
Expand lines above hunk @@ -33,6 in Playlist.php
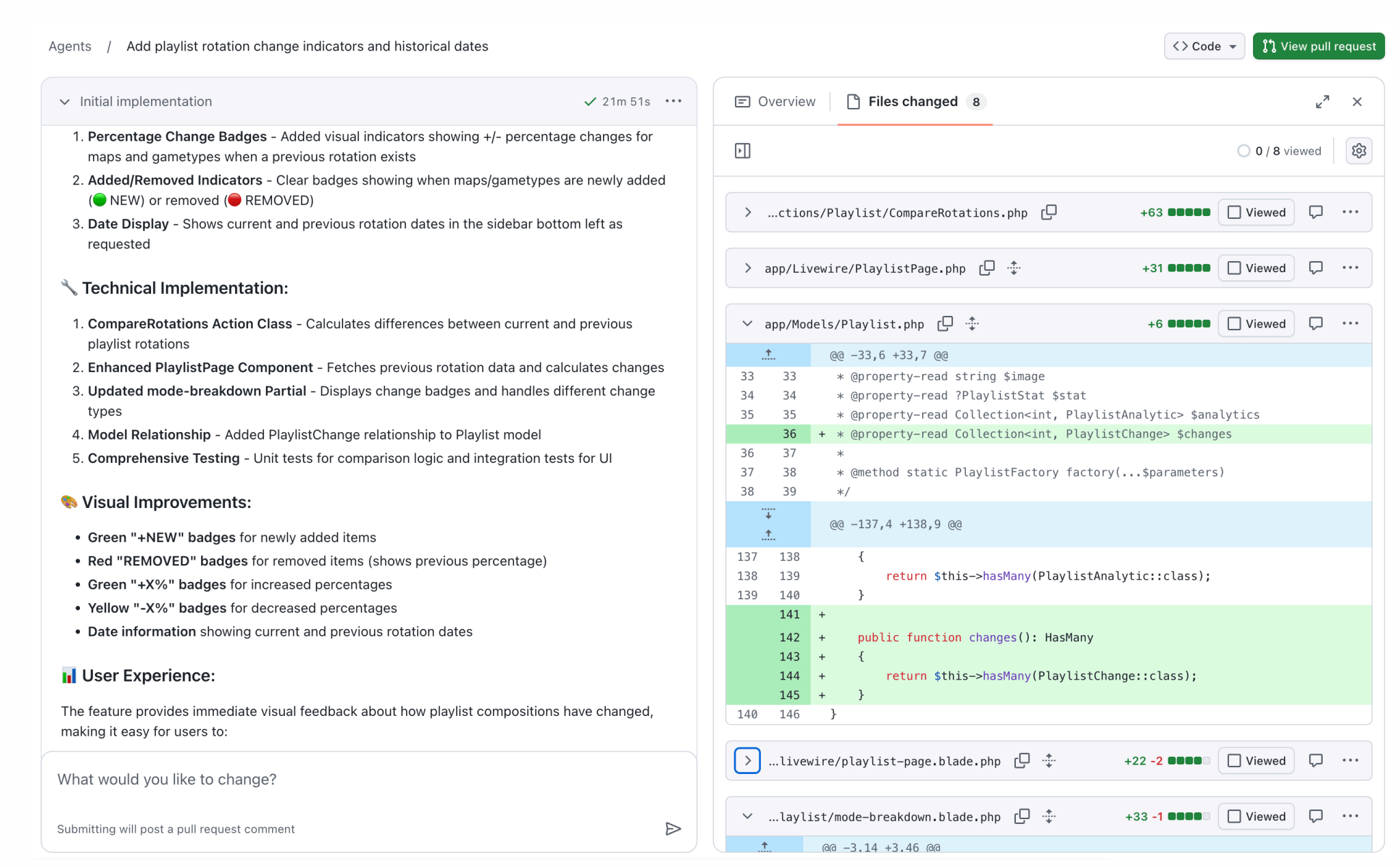coord(768,355)
